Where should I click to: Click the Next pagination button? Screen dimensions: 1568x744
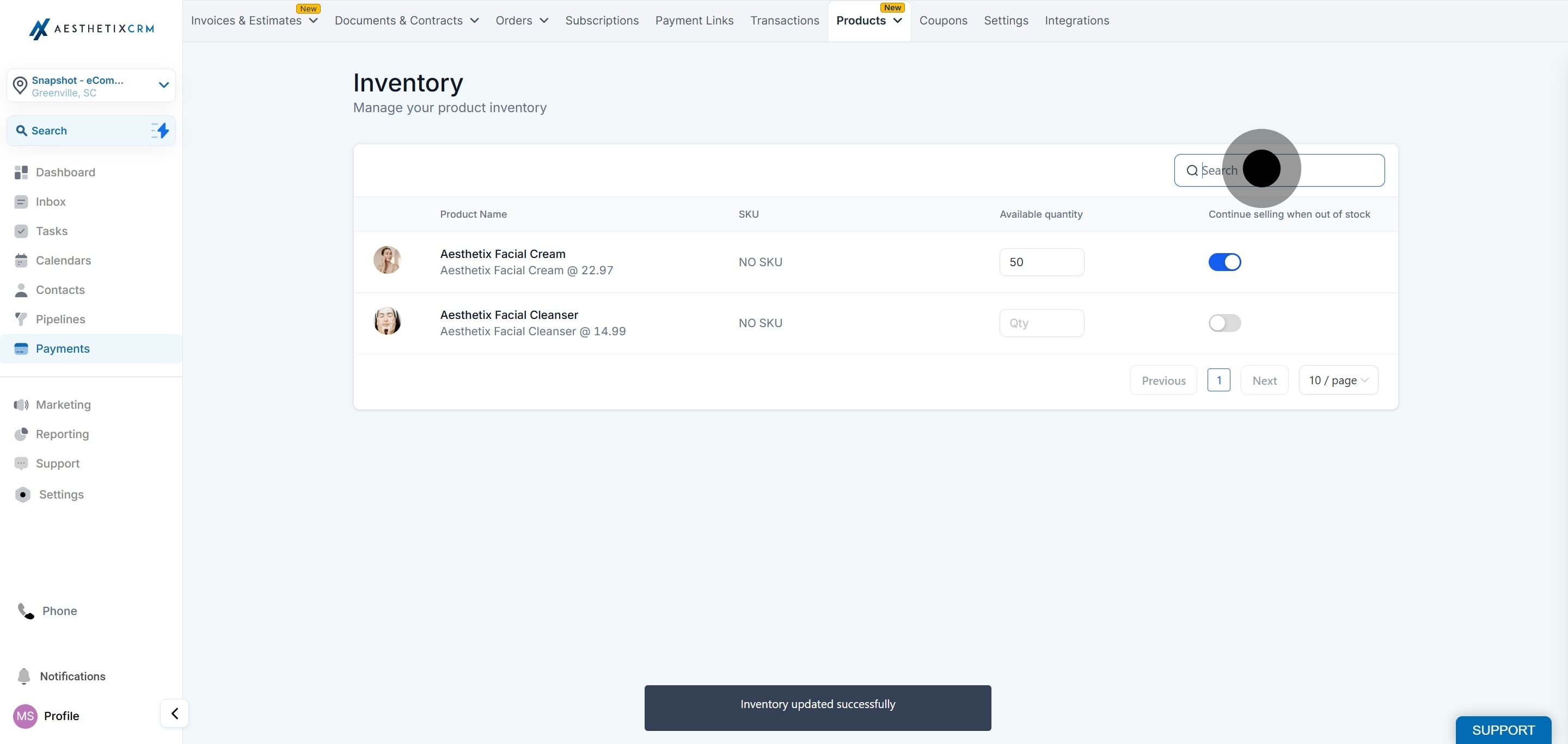1264,380
